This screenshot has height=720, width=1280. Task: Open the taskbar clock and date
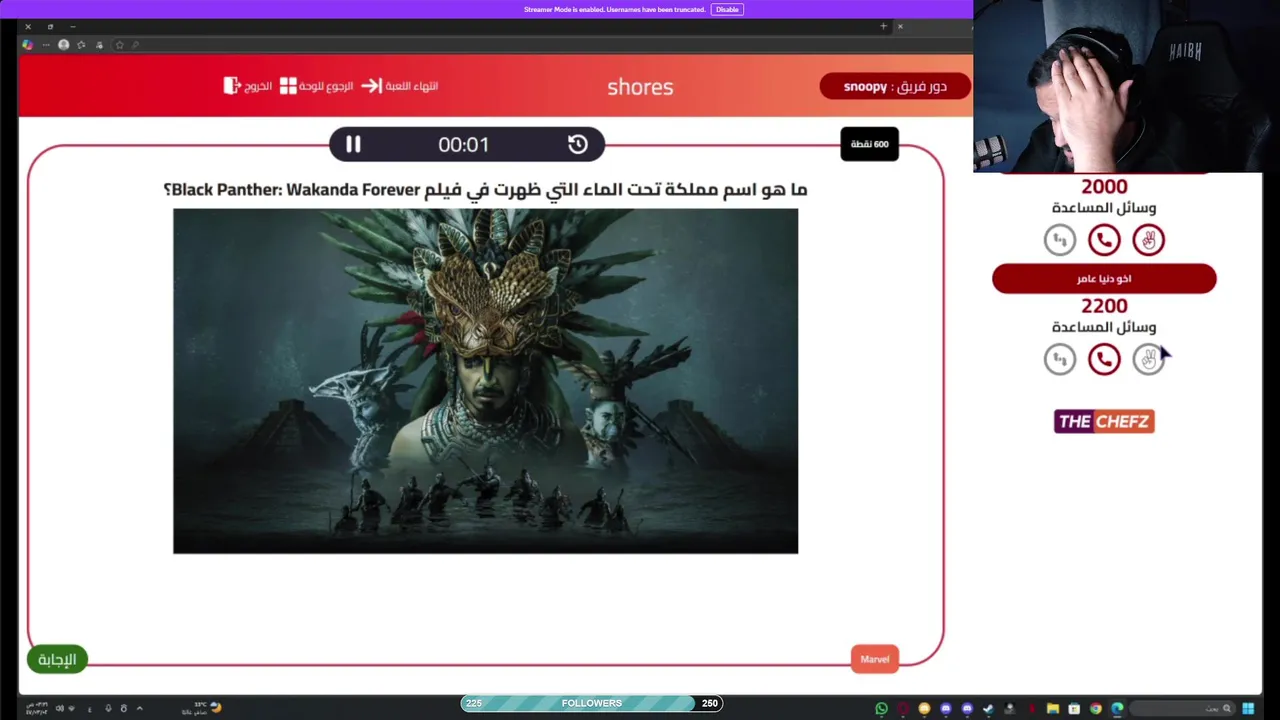[37, 708]
